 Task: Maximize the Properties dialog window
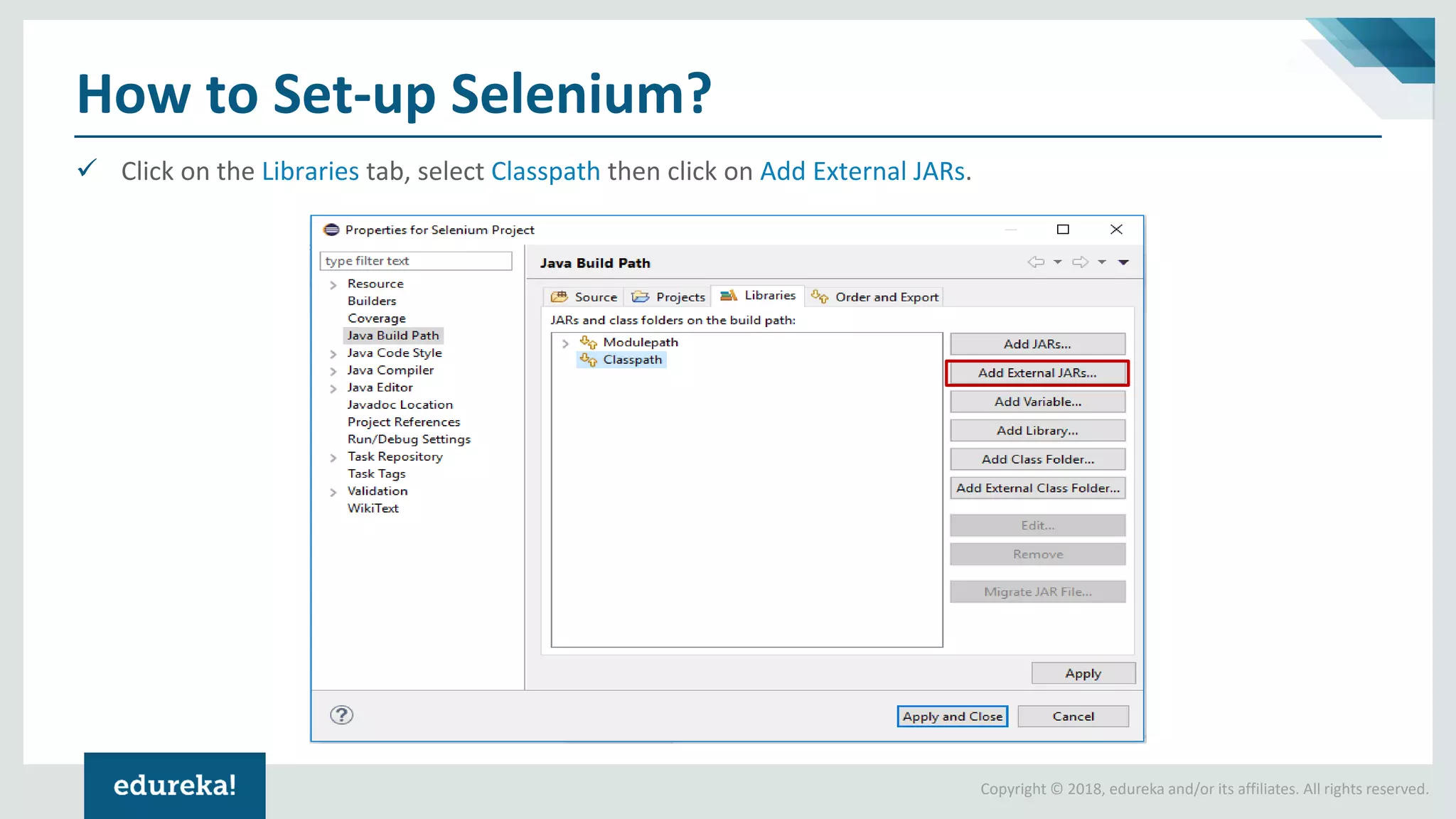click(1063, 229)
